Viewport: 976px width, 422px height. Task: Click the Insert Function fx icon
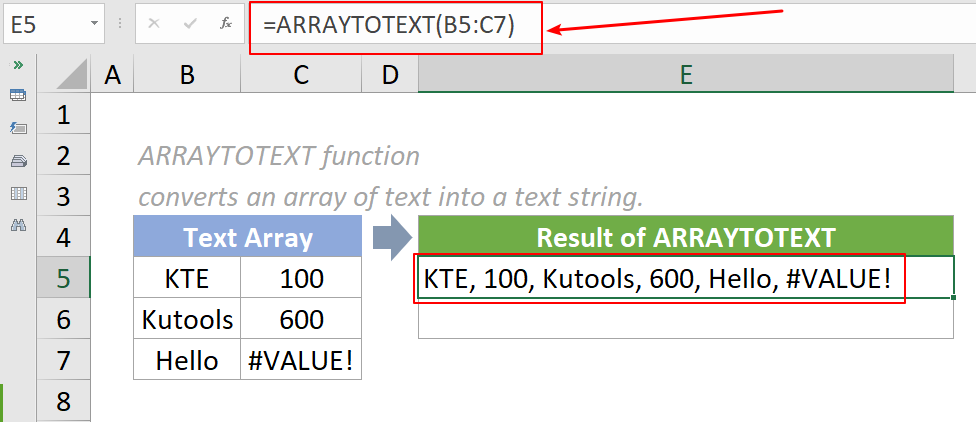[x=226, y=23]
